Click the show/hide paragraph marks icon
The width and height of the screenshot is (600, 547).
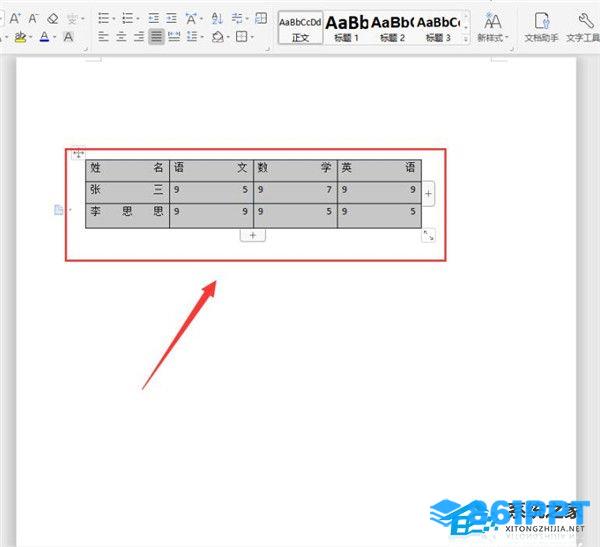pyautogui.click(x=237, y=18)
